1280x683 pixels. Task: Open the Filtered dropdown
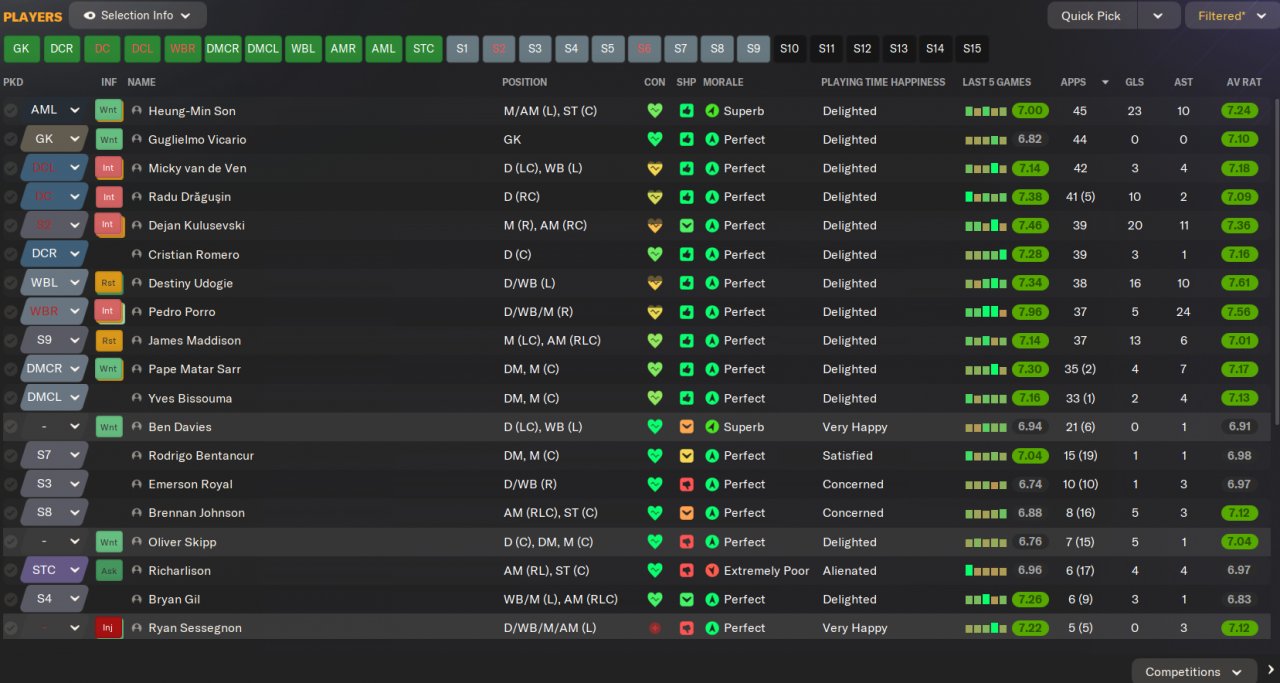pos(1231,15)
